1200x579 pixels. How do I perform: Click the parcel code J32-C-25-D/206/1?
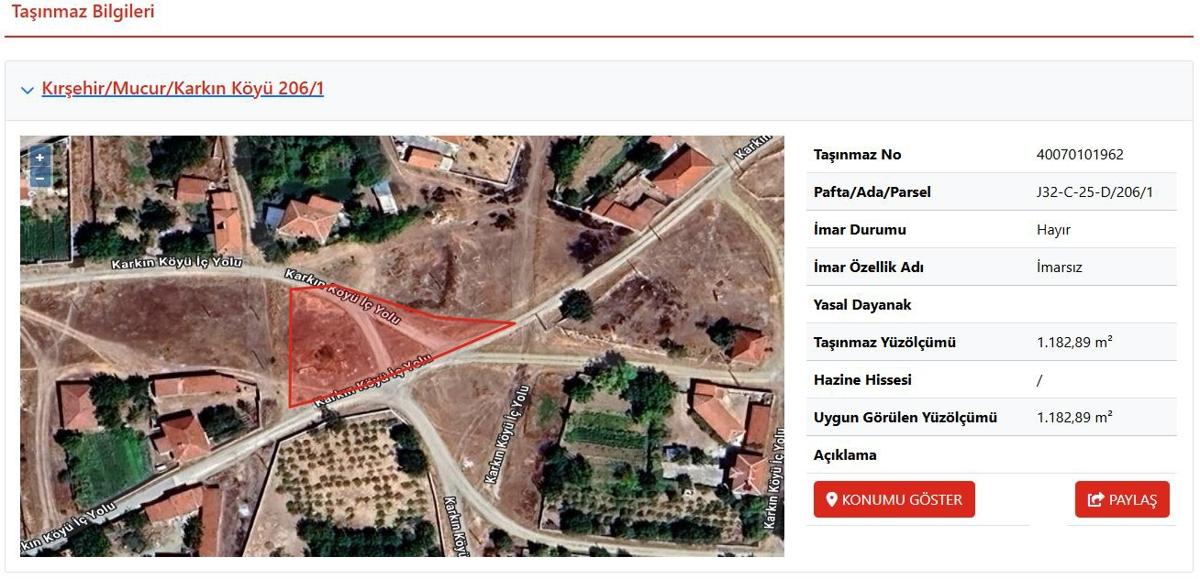point(1095,192)
